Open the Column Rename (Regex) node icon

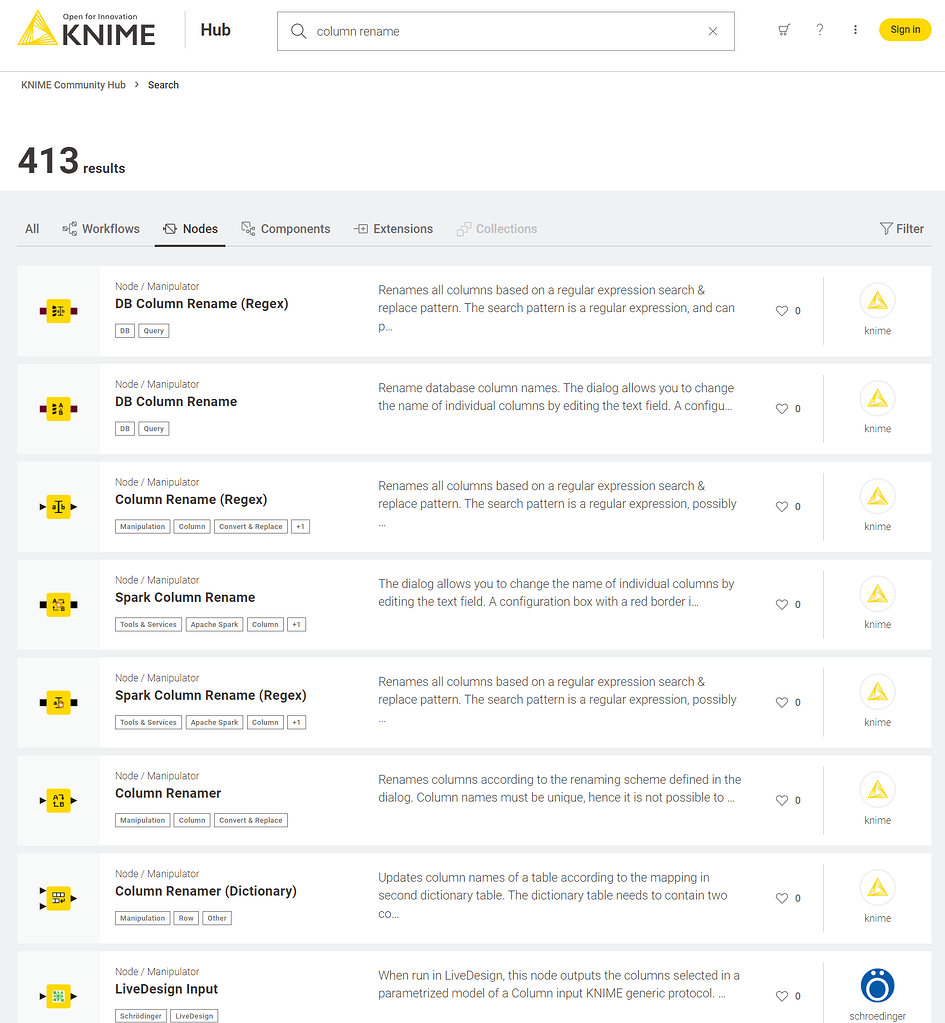(57, 506)
